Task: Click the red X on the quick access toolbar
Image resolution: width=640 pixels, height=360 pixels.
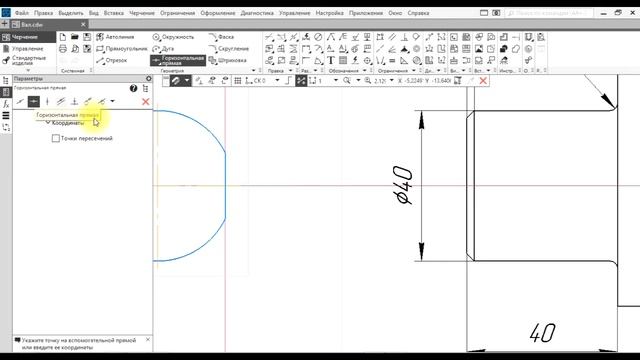Action: [x=483, y=81]
